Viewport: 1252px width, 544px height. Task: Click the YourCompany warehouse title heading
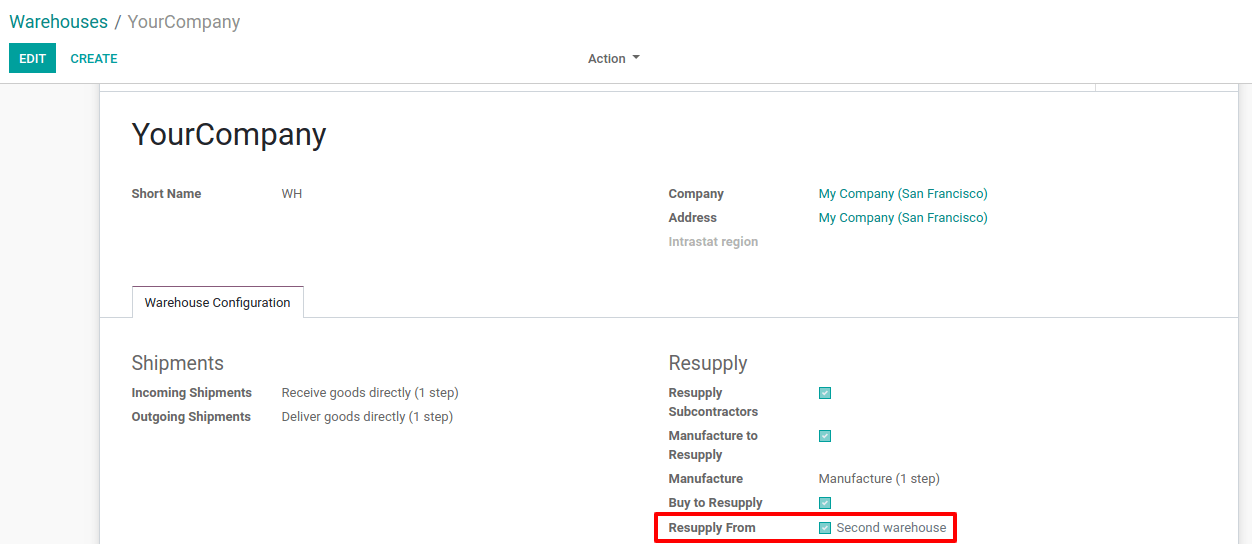coord(229,135)
